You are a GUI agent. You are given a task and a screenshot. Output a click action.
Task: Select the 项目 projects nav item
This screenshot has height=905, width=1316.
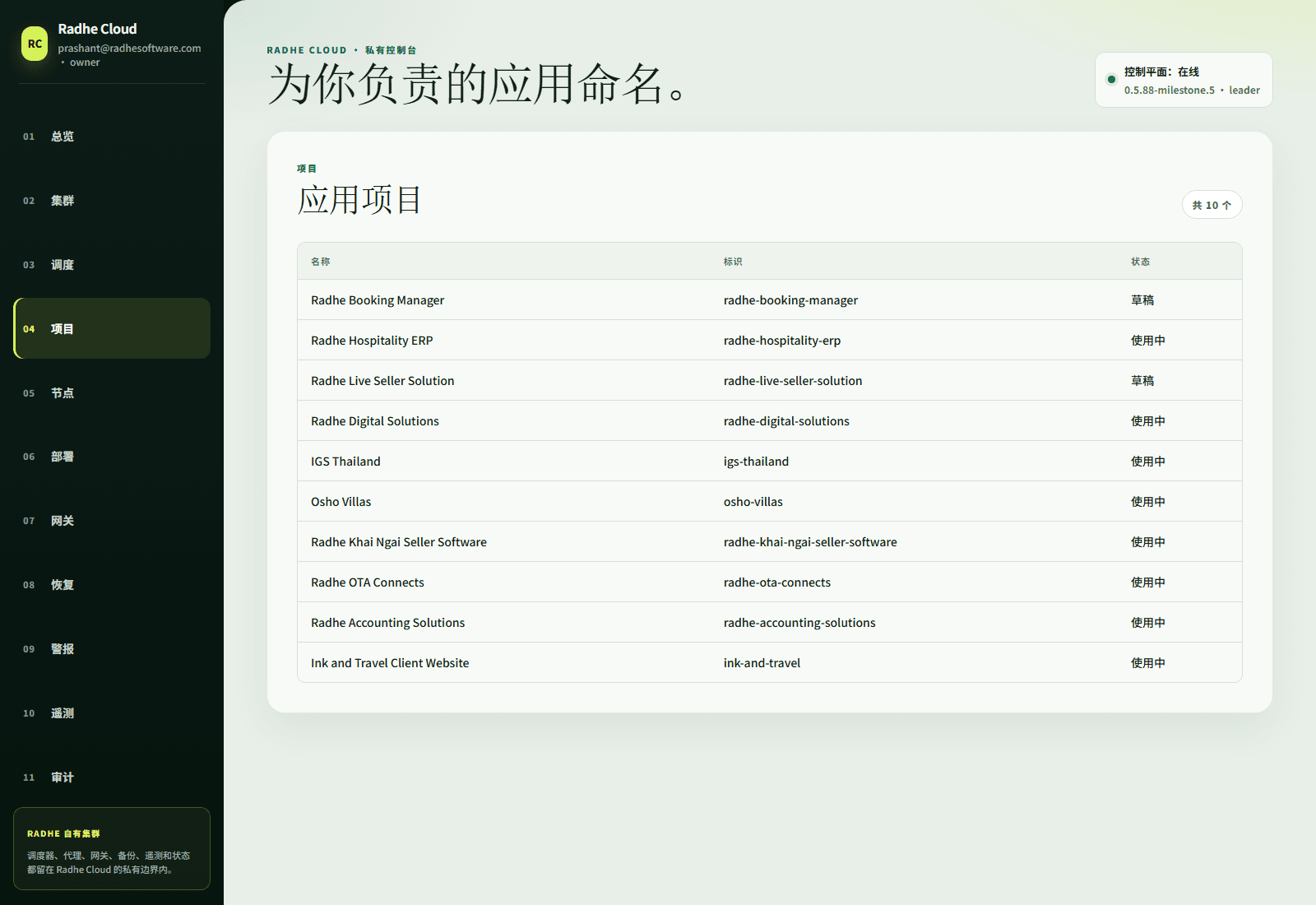pyautogui.click(x=112, y=328)
